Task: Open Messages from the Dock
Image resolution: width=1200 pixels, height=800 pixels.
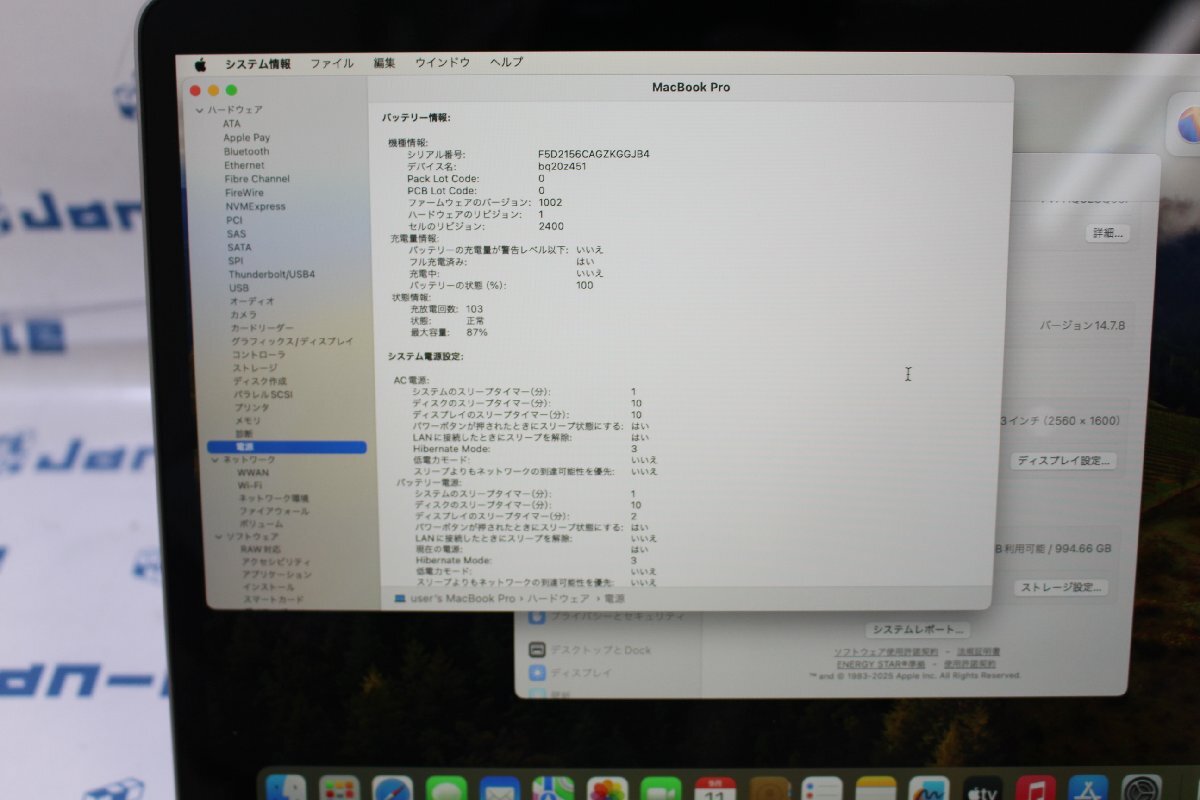Action: [446, 790]
